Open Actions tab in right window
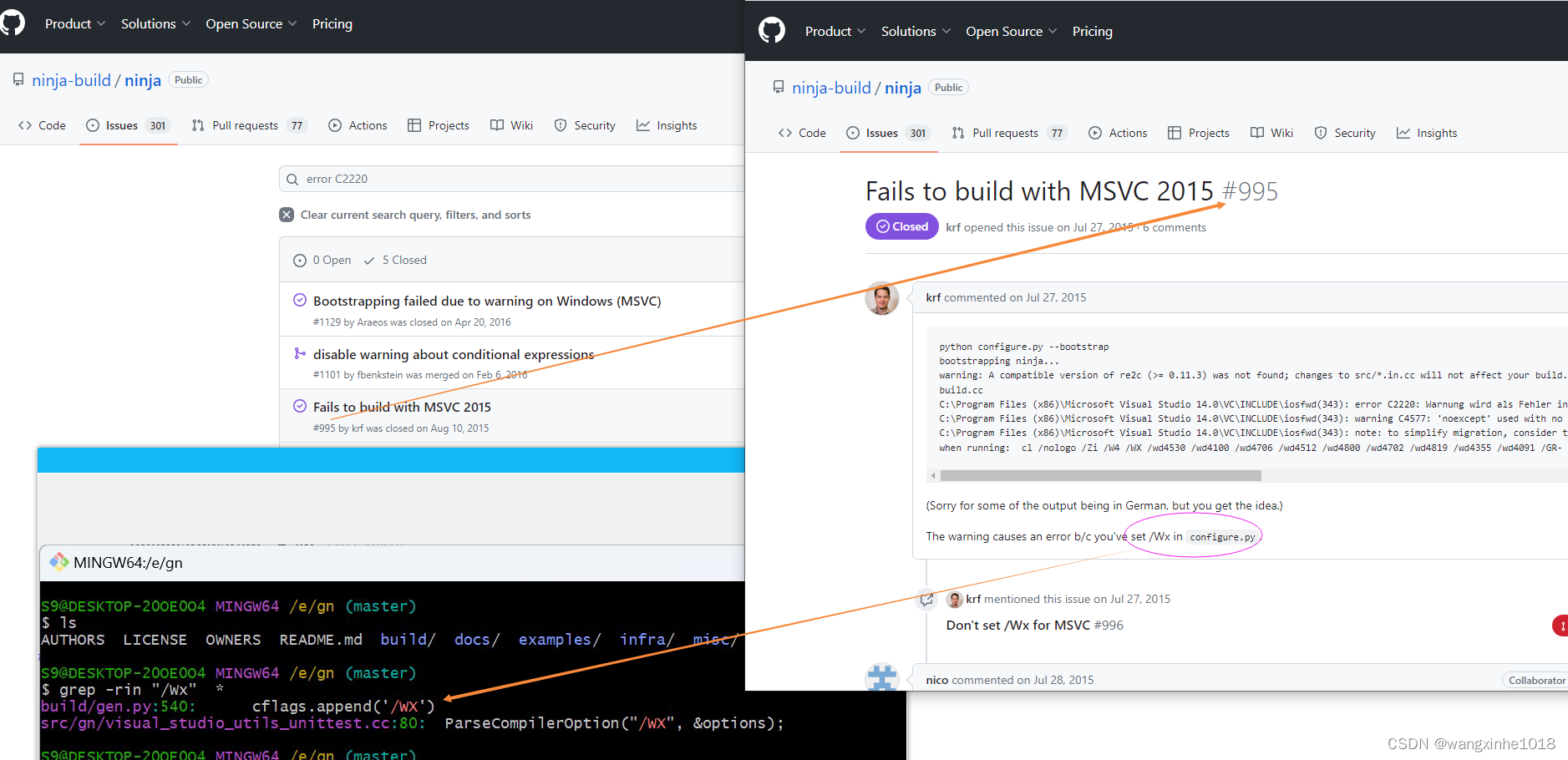Viewport: 1568px width, 760px height. coord(1118,133)
